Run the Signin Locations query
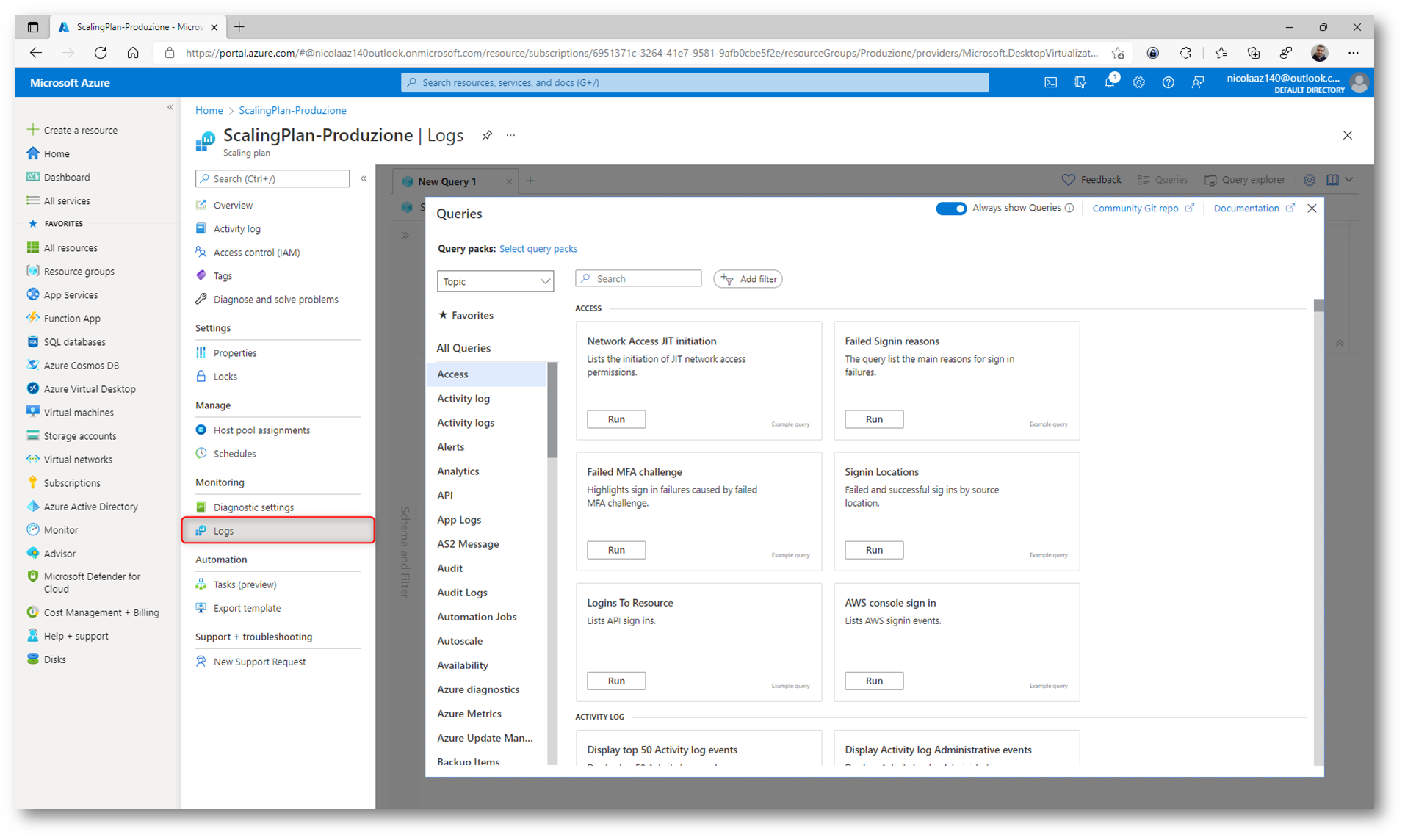Image resolution: width=1405 pixels, height=840 pixels. coord(874,550)
